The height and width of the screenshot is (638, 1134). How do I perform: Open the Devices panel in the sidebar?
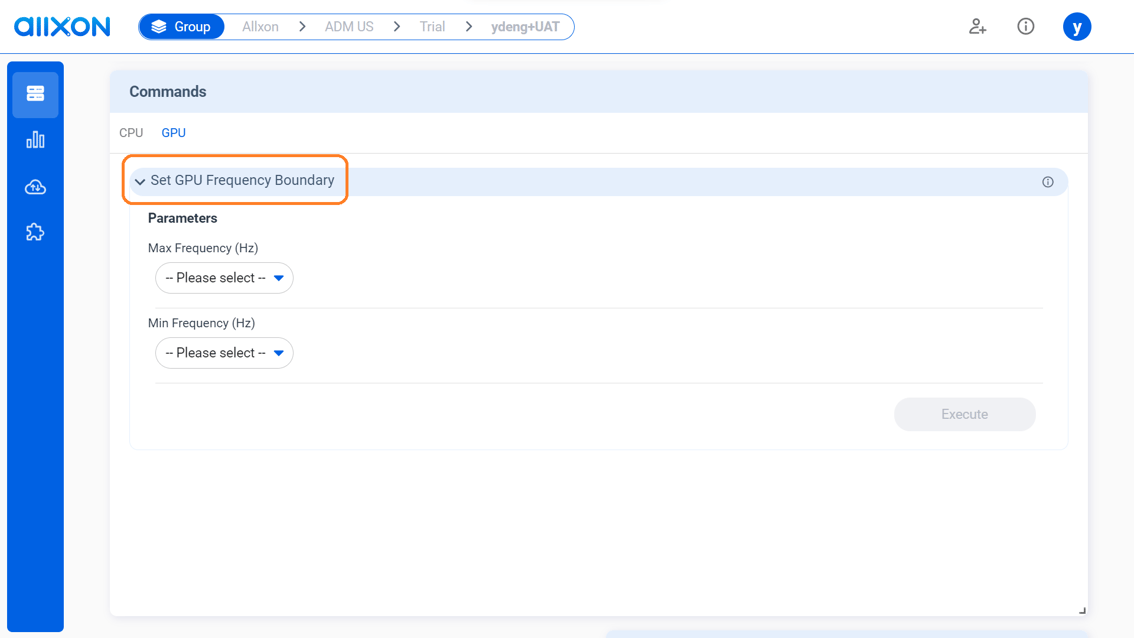pyautogui.click(x=35, y=93)
